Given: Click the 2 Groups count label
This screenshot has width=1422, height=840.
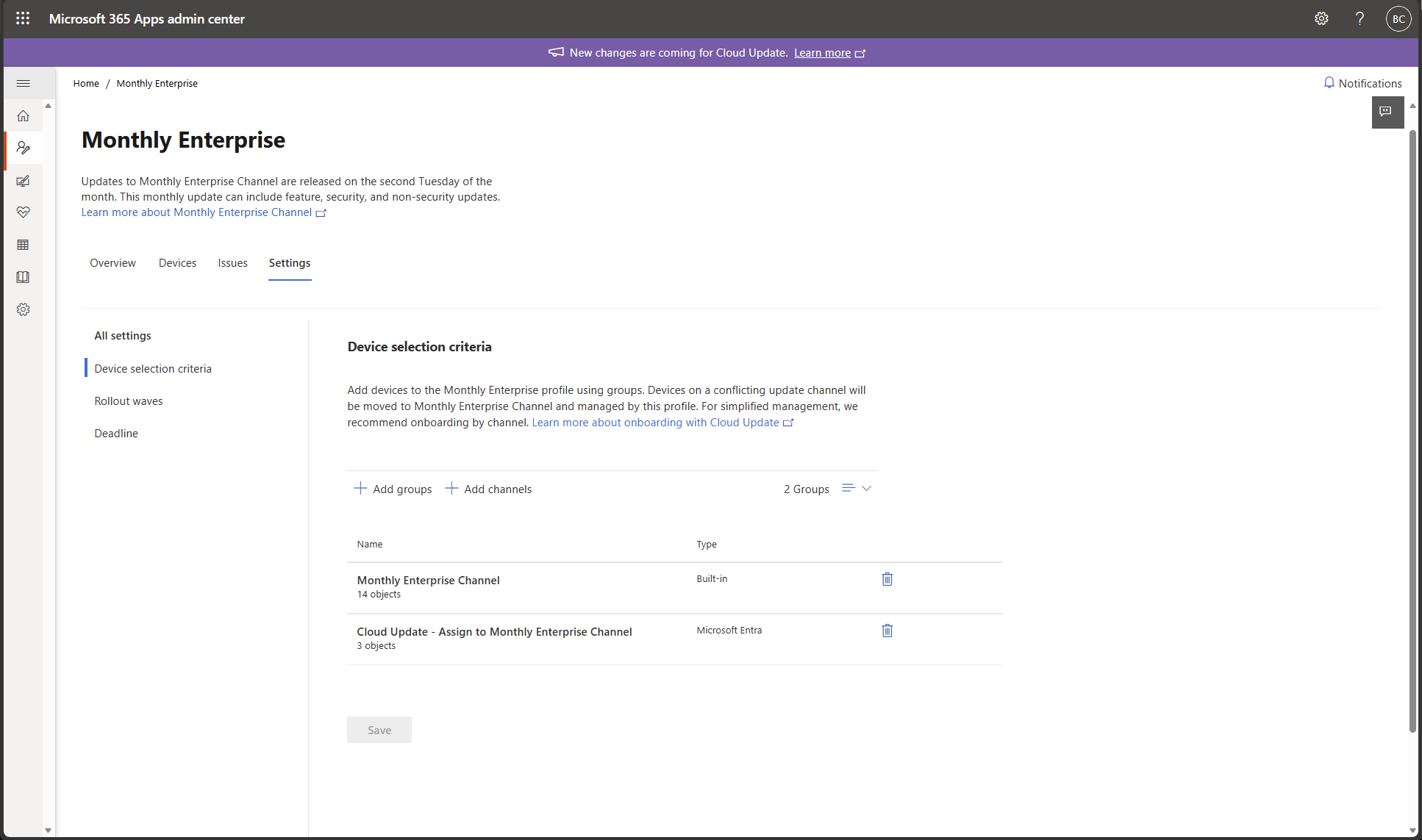Looking at the screenshot, I should pyautogui.click(x=807, y=489).
